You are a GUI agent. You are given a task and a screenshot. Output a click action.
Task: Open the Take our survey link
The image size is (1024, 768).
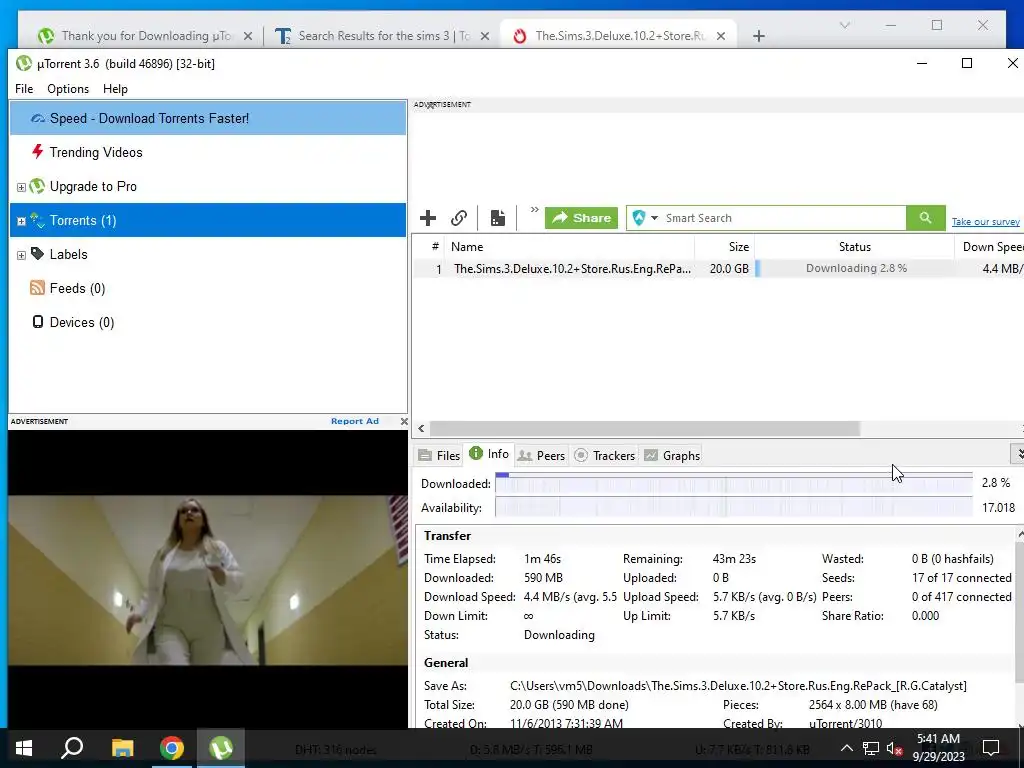[x=985, y=222]
